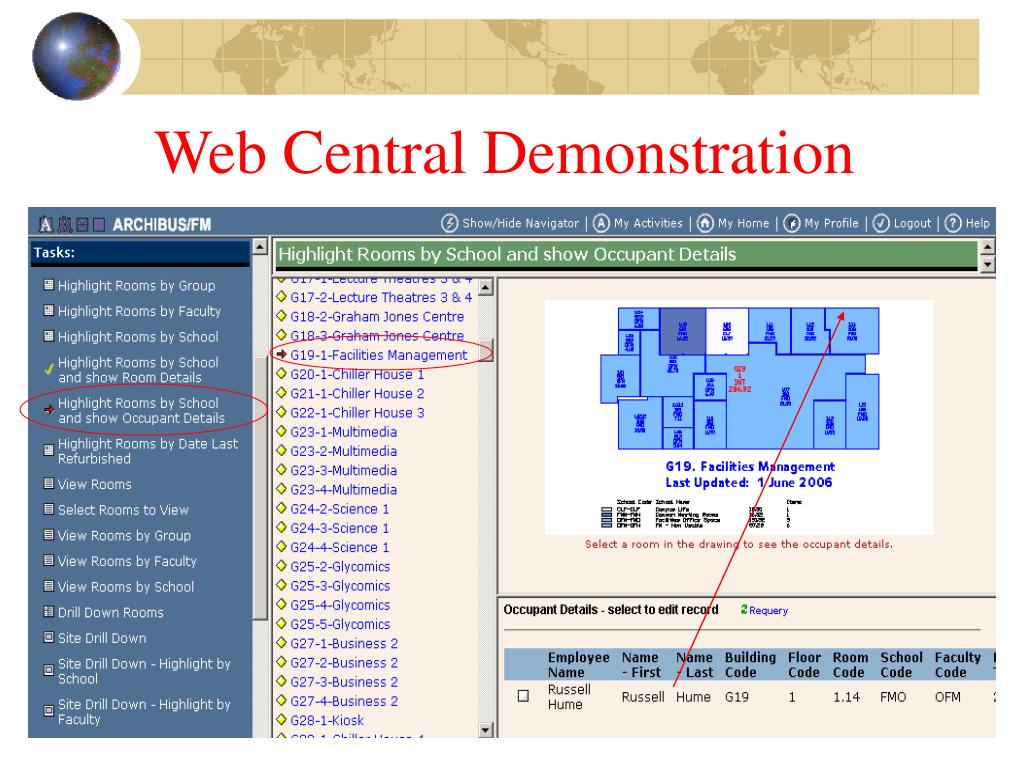Open Site Drill Down - Highlight by School
This screenshot has height=768, width=1024.
click(144, 671)
